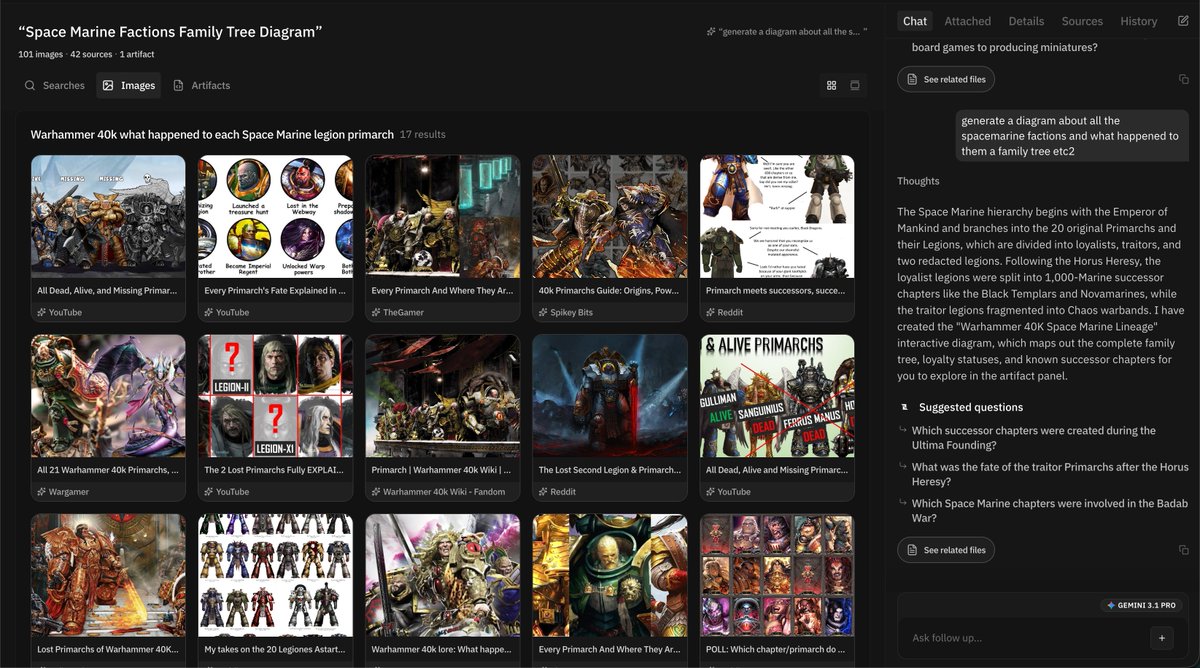Viewport: 1200px width, 668px height.
Task: Click the upper See related files button
Action: (945, 79)
